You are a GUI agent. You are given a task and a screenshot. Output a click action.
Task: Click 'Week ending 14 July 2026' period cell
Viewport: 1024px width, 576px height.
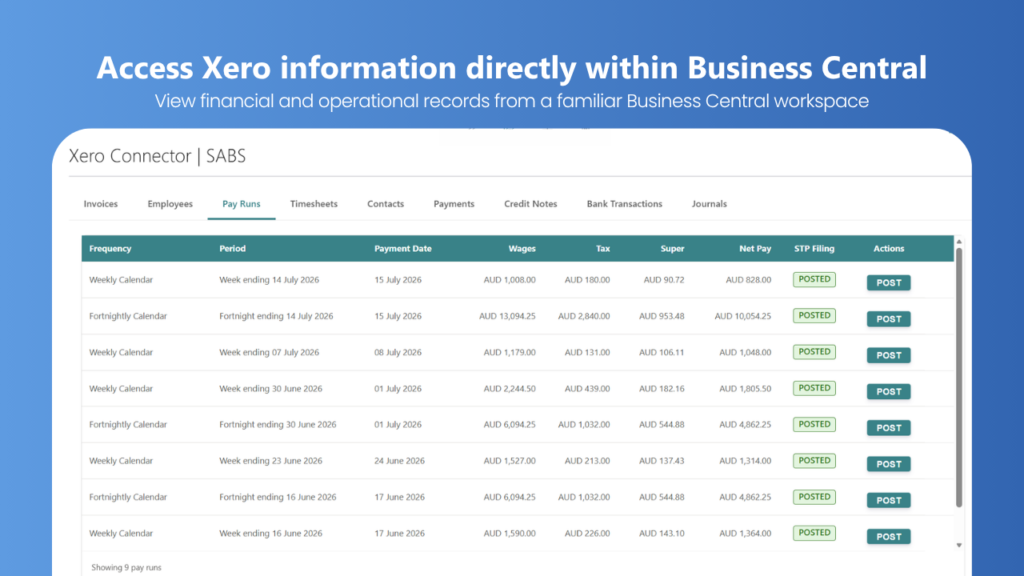click(269, 280)
